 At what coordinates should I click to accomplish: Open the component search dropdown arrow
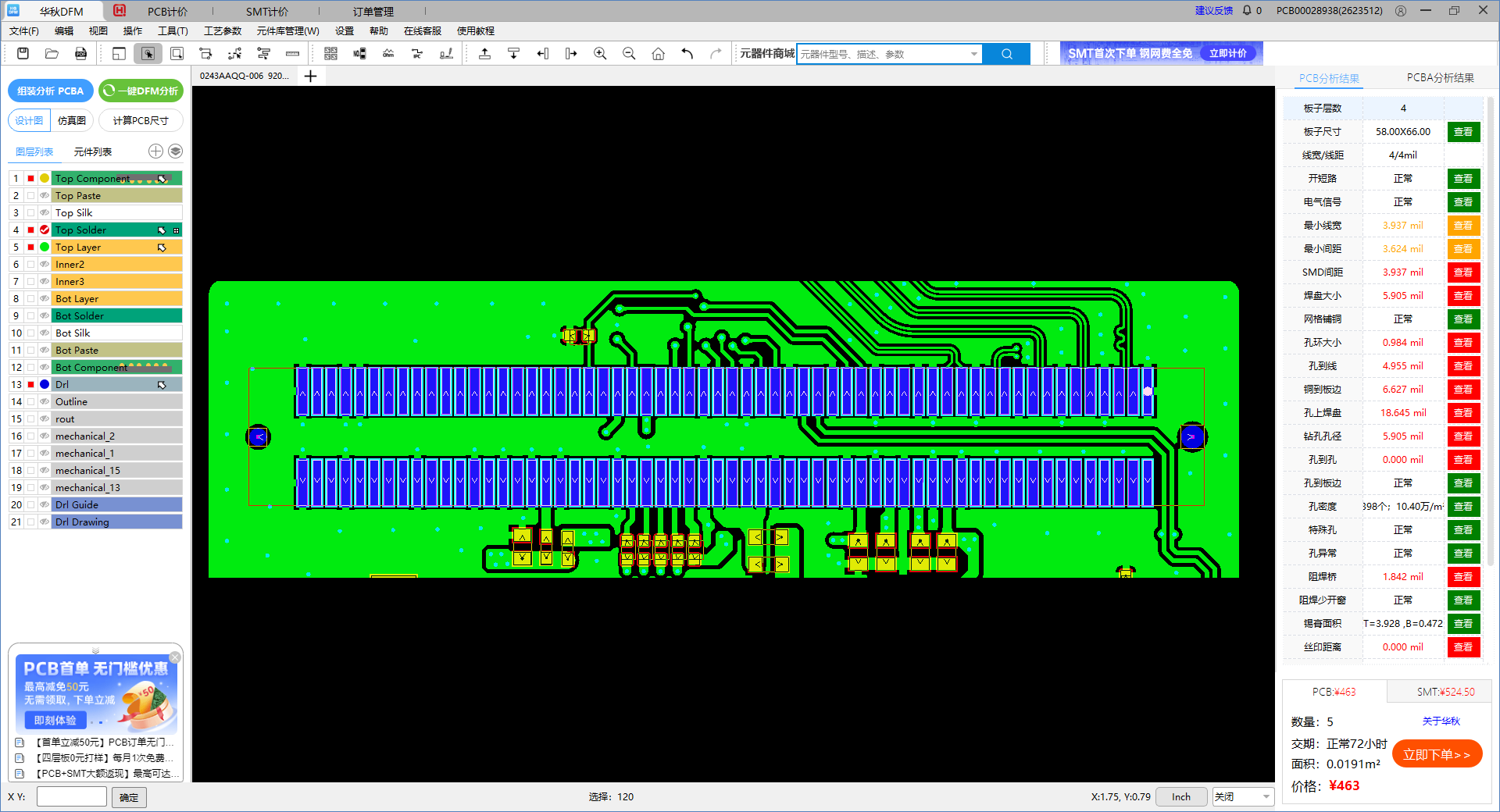tap(973, 54)
